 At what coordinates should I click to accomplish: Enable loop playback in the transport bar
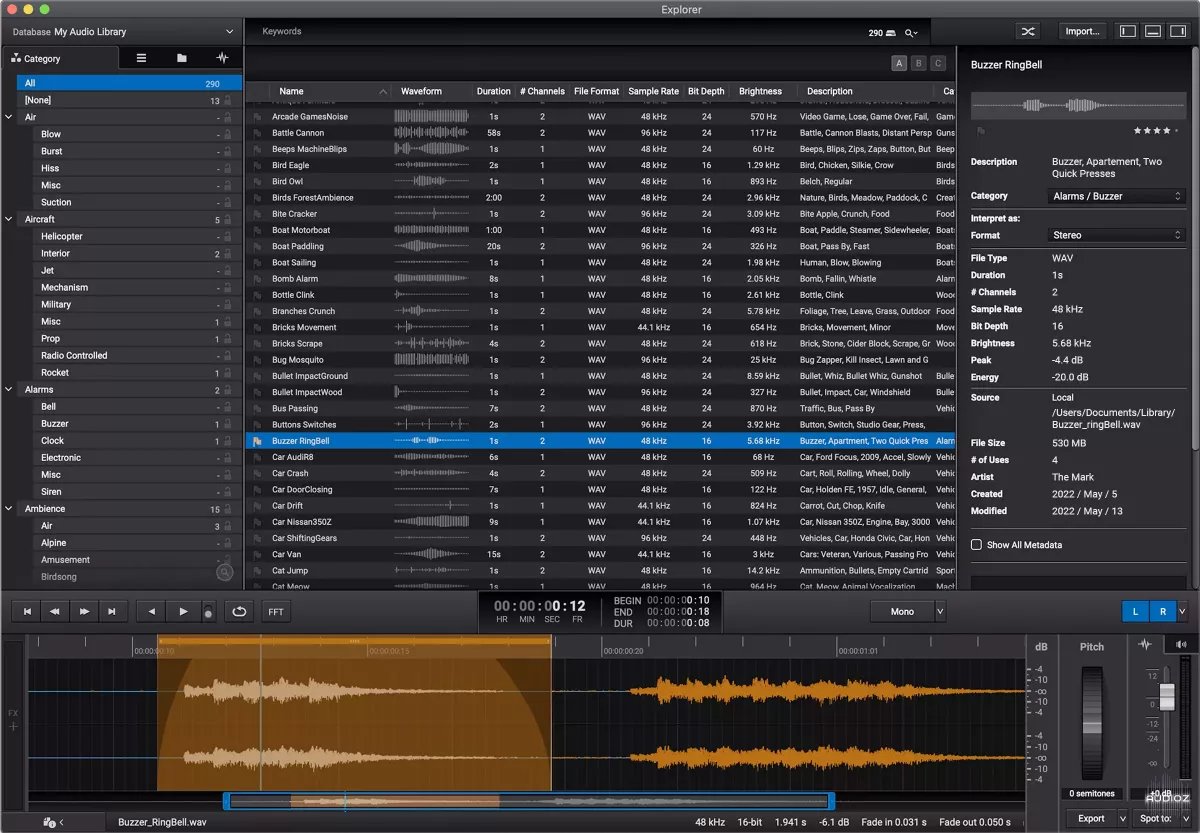tap(239, 611)
